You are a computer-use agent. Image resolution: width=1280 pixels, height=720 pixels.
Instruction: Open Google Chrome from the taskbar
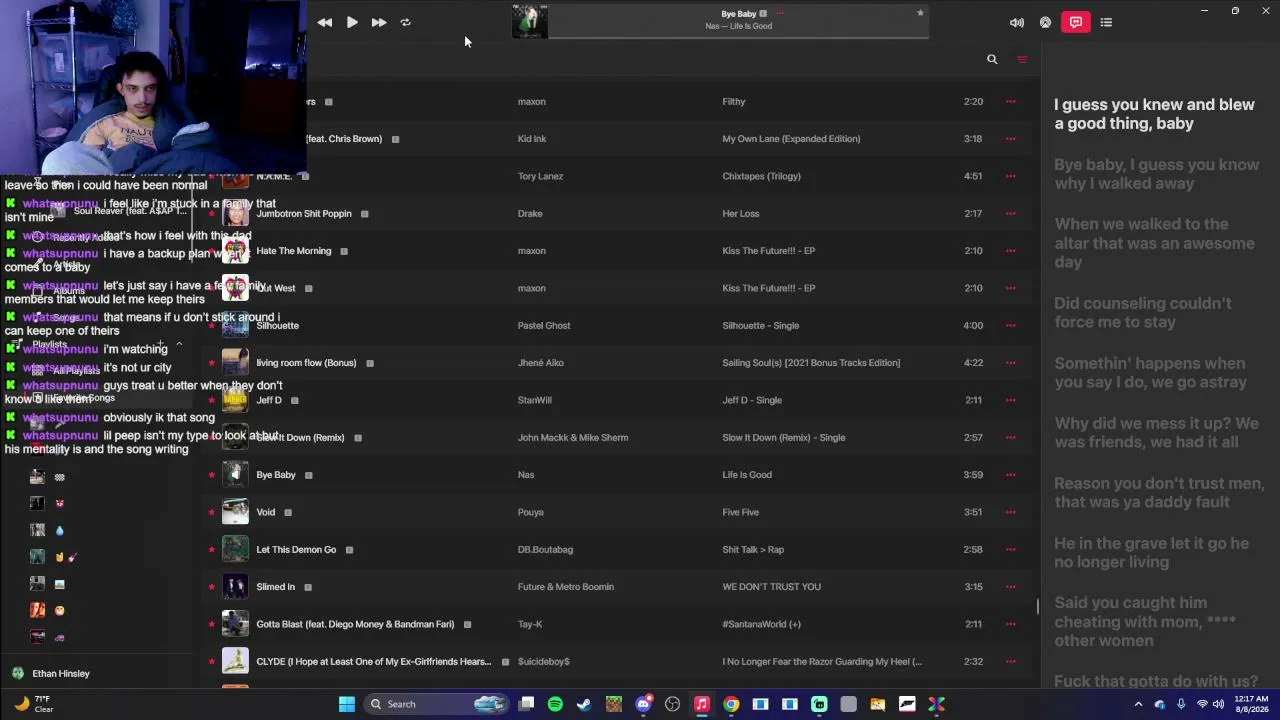pyautogui.click(x=731, y=704)
